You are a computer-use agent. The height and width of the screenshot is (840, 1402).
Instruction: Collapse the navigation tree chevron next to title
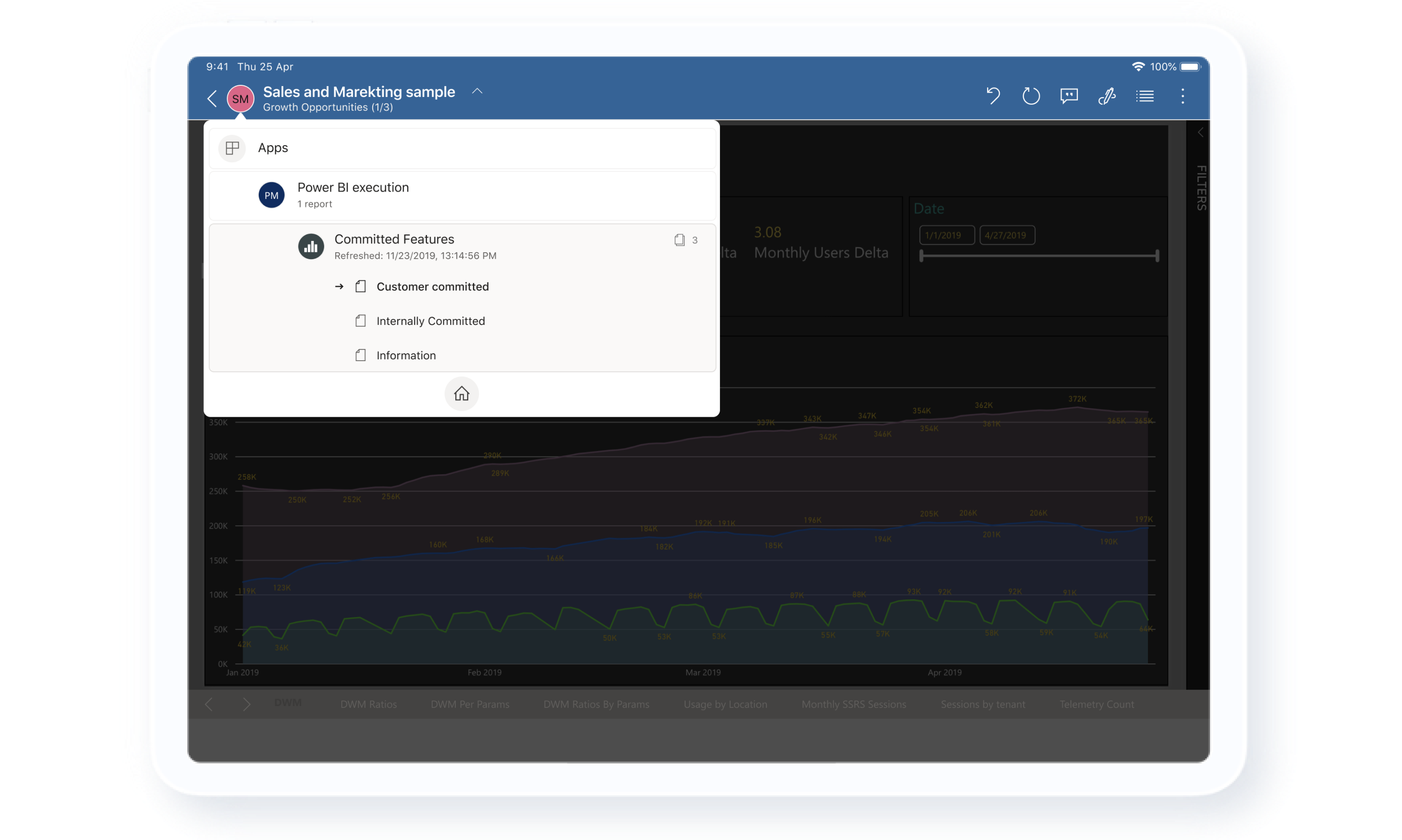pos(477,90)
